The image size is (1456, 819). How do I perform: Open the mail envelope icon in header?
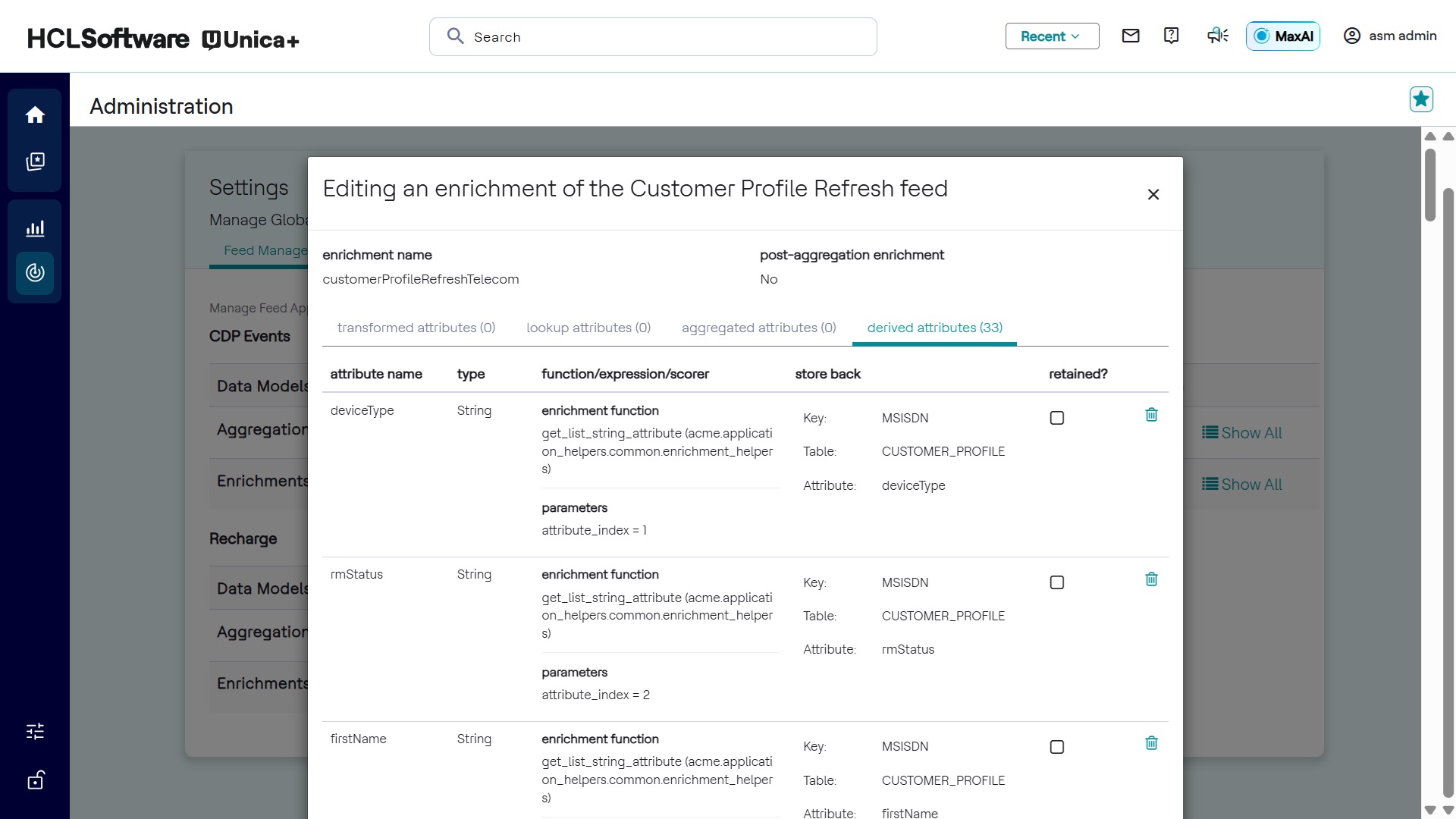(1130, 36)
